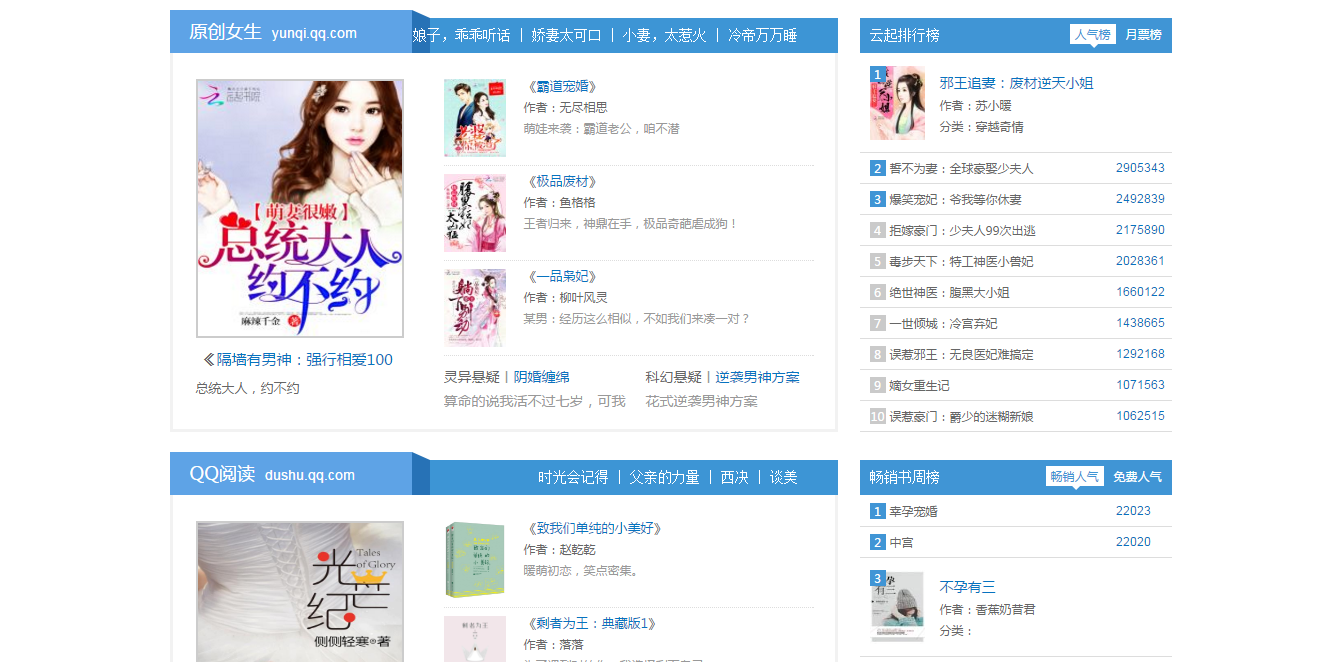
Task: Open 中宫 in the bestseller list
Action: [901, 543]
